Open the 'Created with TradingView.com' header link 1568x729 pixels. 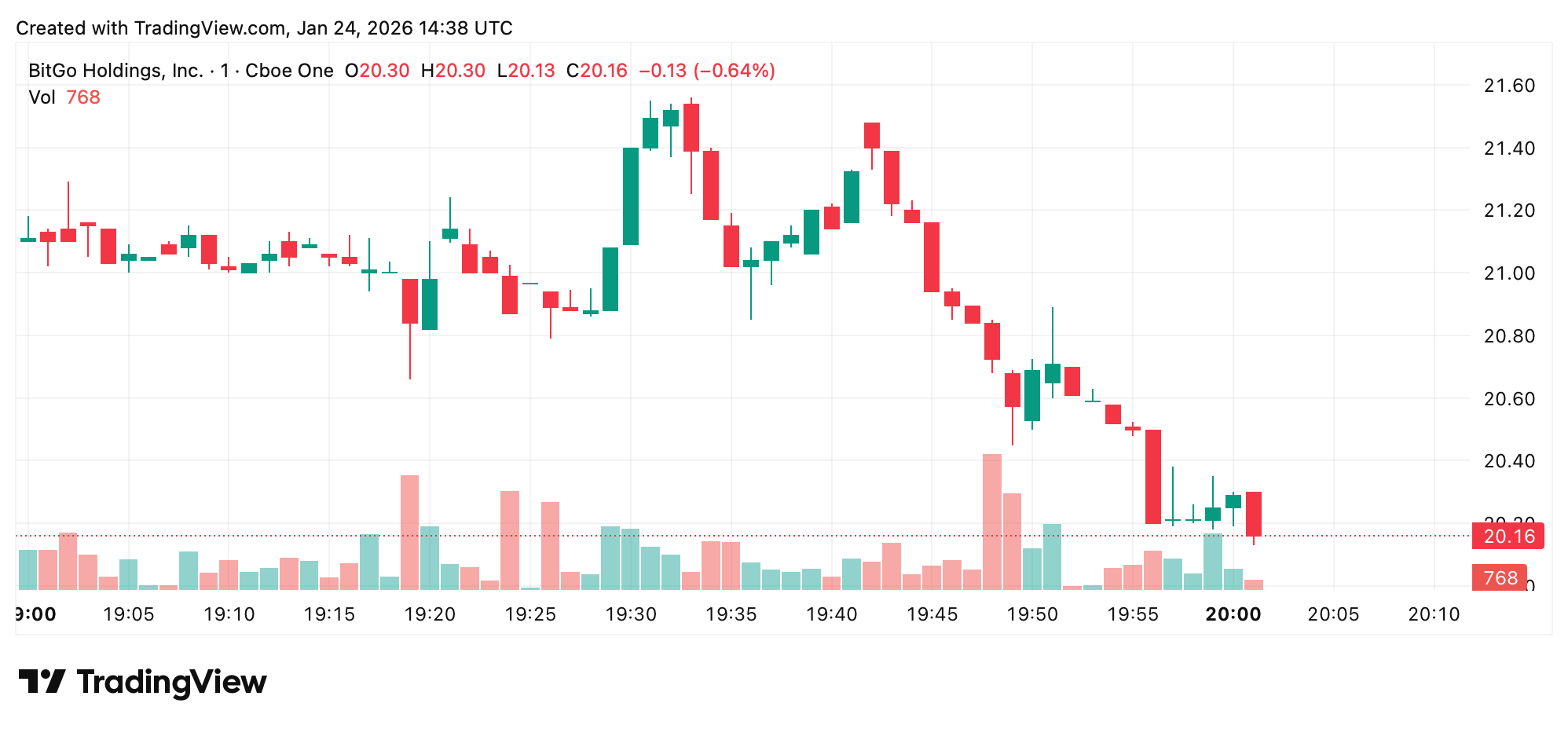264,28
